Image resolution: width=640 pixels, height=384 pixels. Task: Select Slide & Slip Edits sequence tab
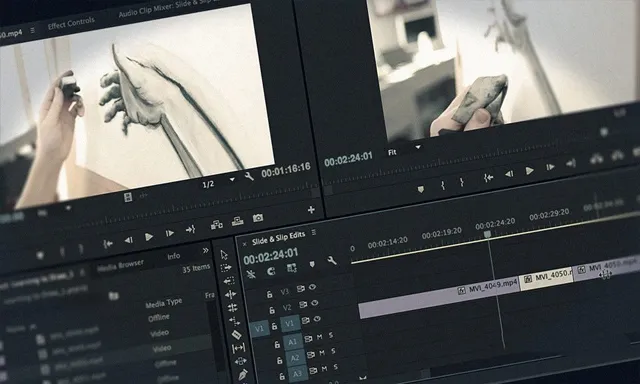click(x=278, y=238)
